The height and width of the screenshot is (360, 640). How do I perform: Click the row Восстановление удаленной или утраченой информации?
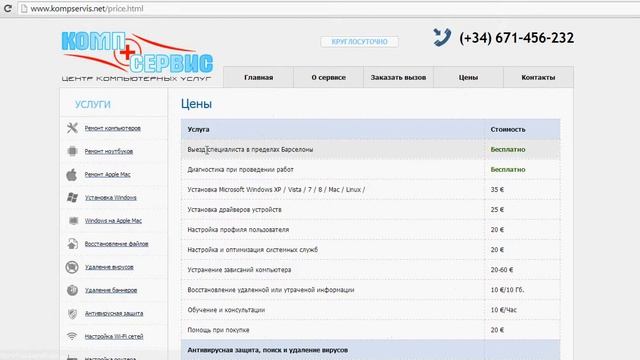tap(371, 289)
